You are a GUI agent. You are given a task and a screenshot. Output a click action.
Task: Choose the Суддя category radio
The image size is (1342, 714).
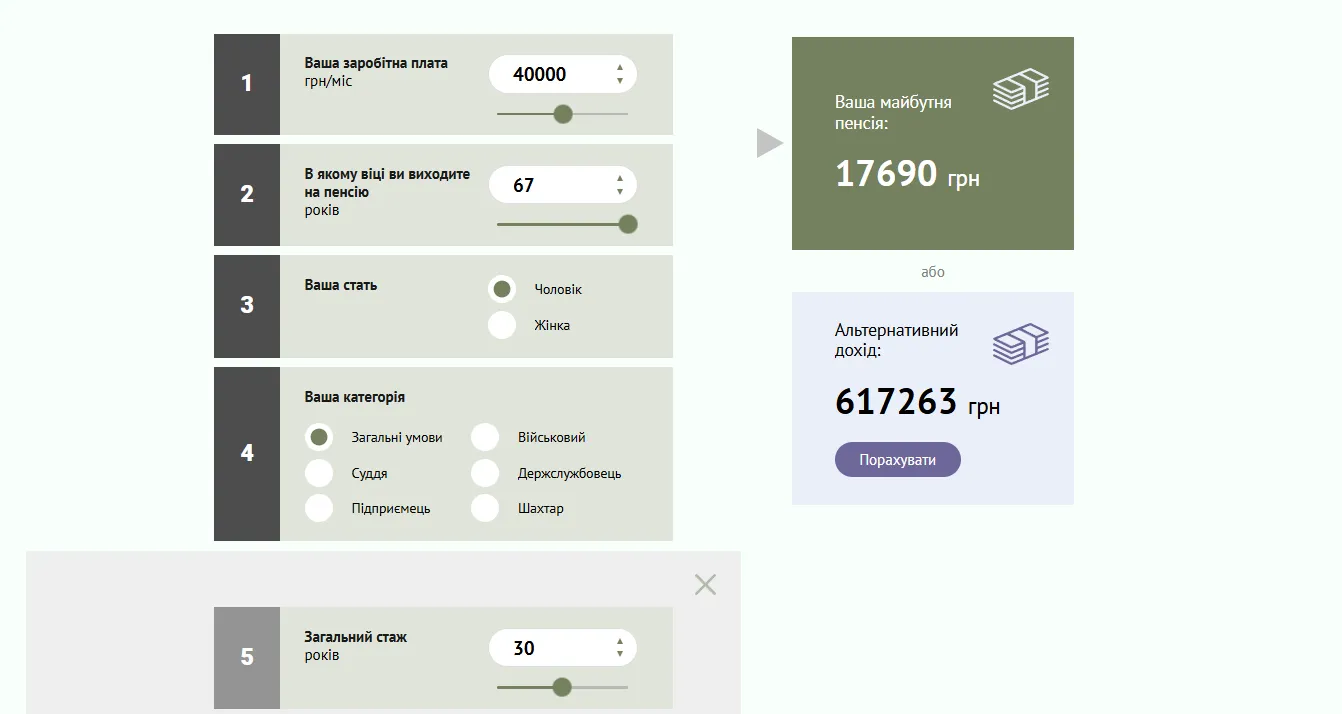pos(319,473)
